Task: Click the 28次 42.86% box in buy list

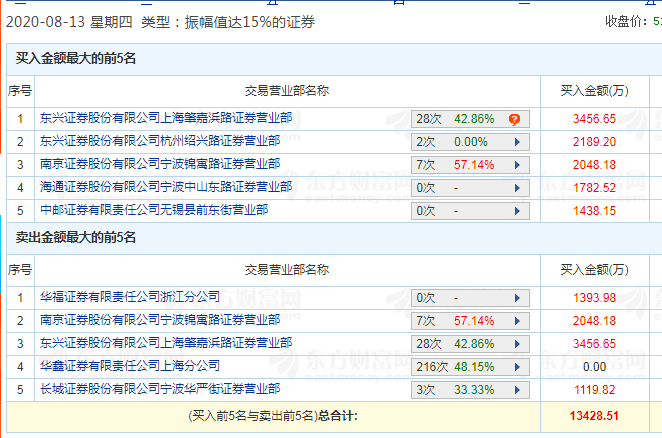Action: (470, 119)
